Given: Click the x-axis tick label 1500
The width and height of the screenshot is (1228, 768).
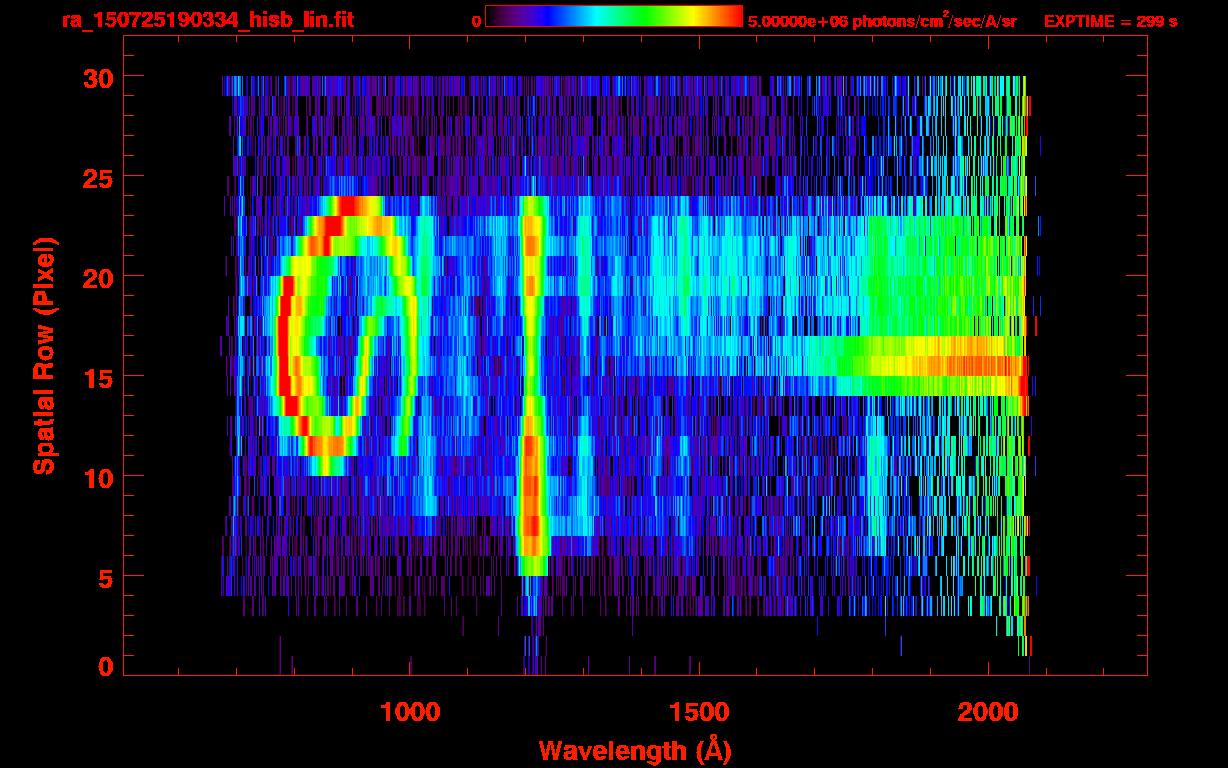Looking at the screenshot, I should [699, 711].
